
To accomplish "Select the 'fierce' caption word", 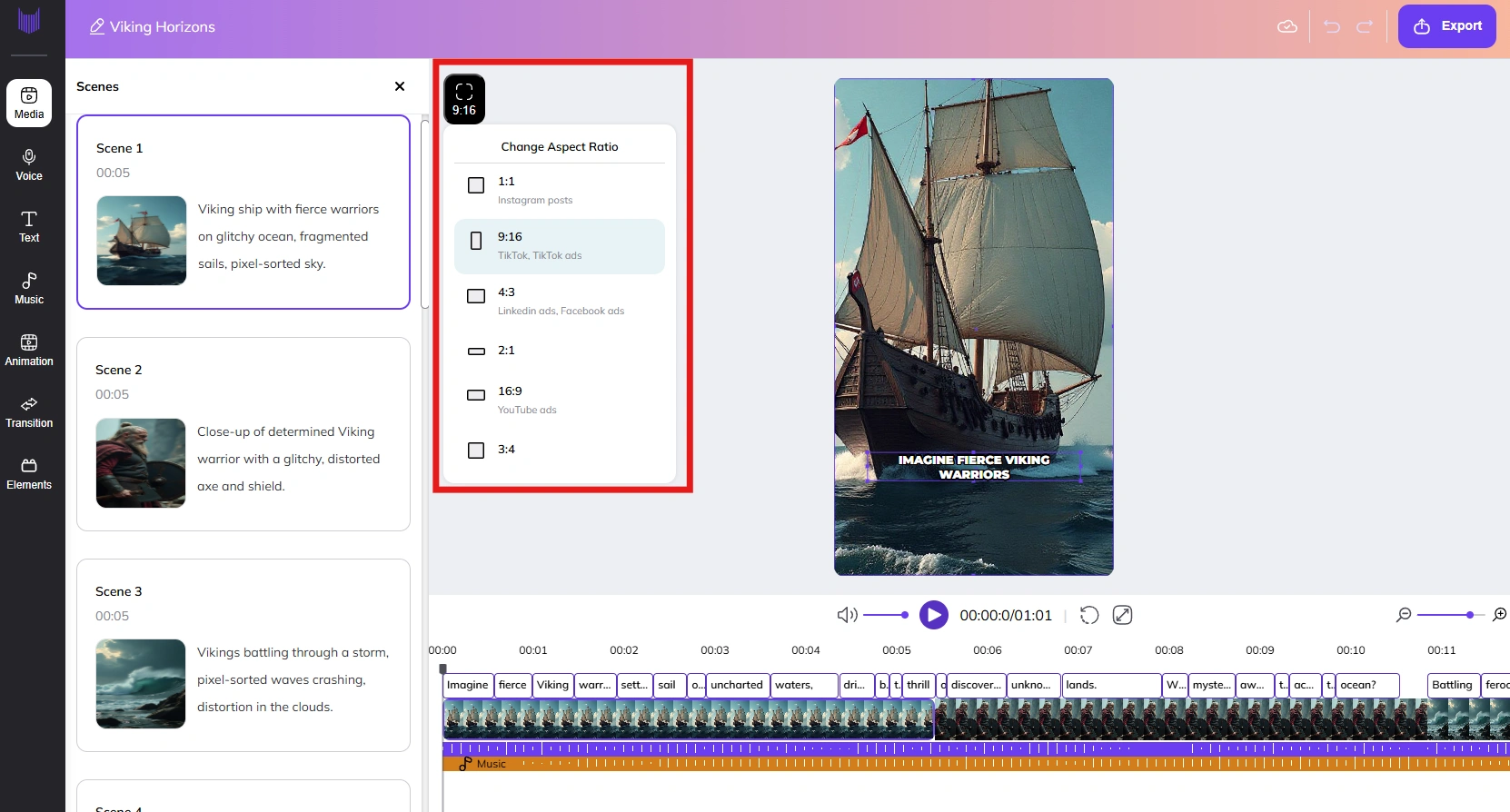I will [x=512, y=685].
